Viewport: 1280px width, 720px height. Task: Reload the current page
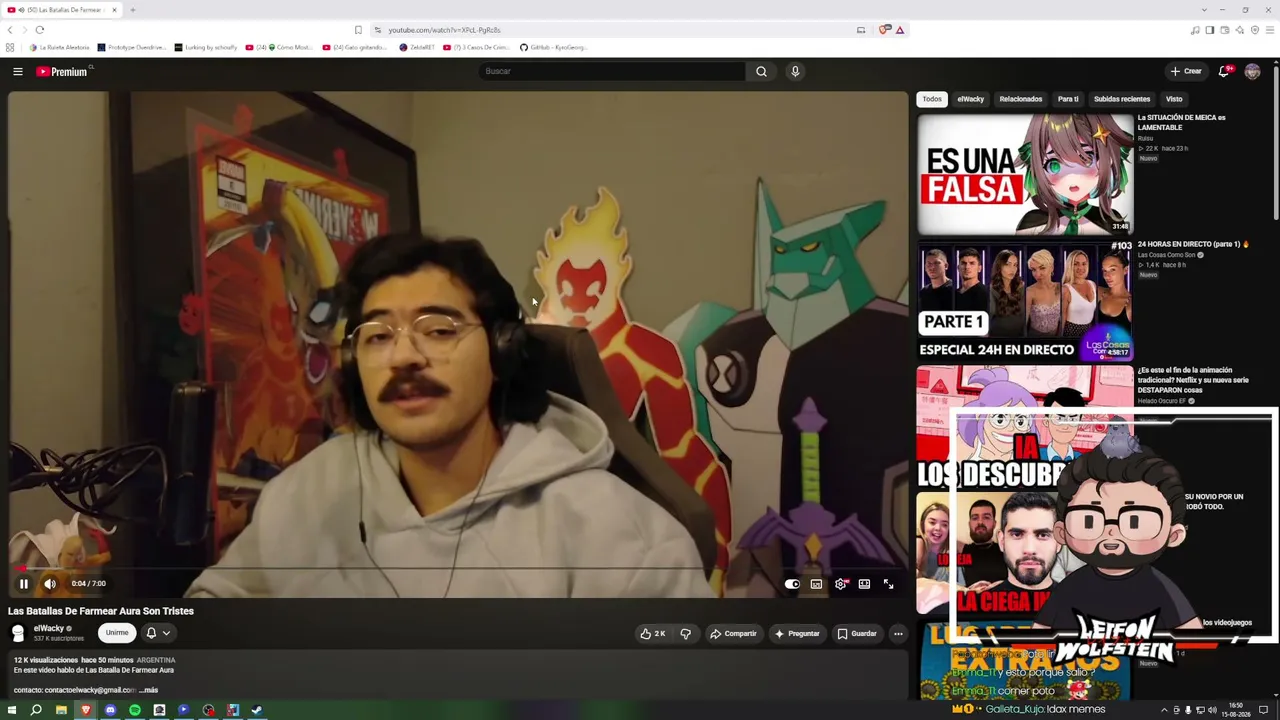pyautogui.click(x=40, y=30)
